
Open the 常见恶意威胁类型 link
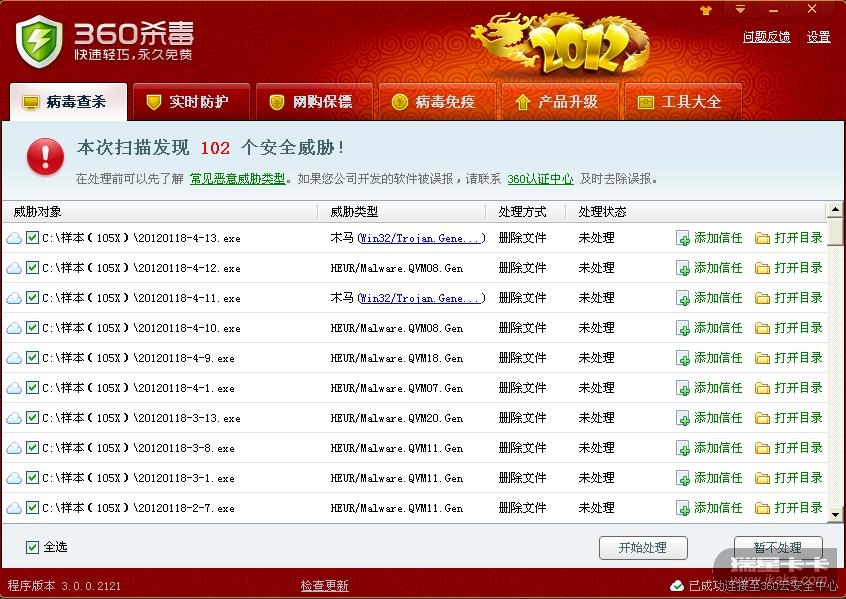[237, 179]
